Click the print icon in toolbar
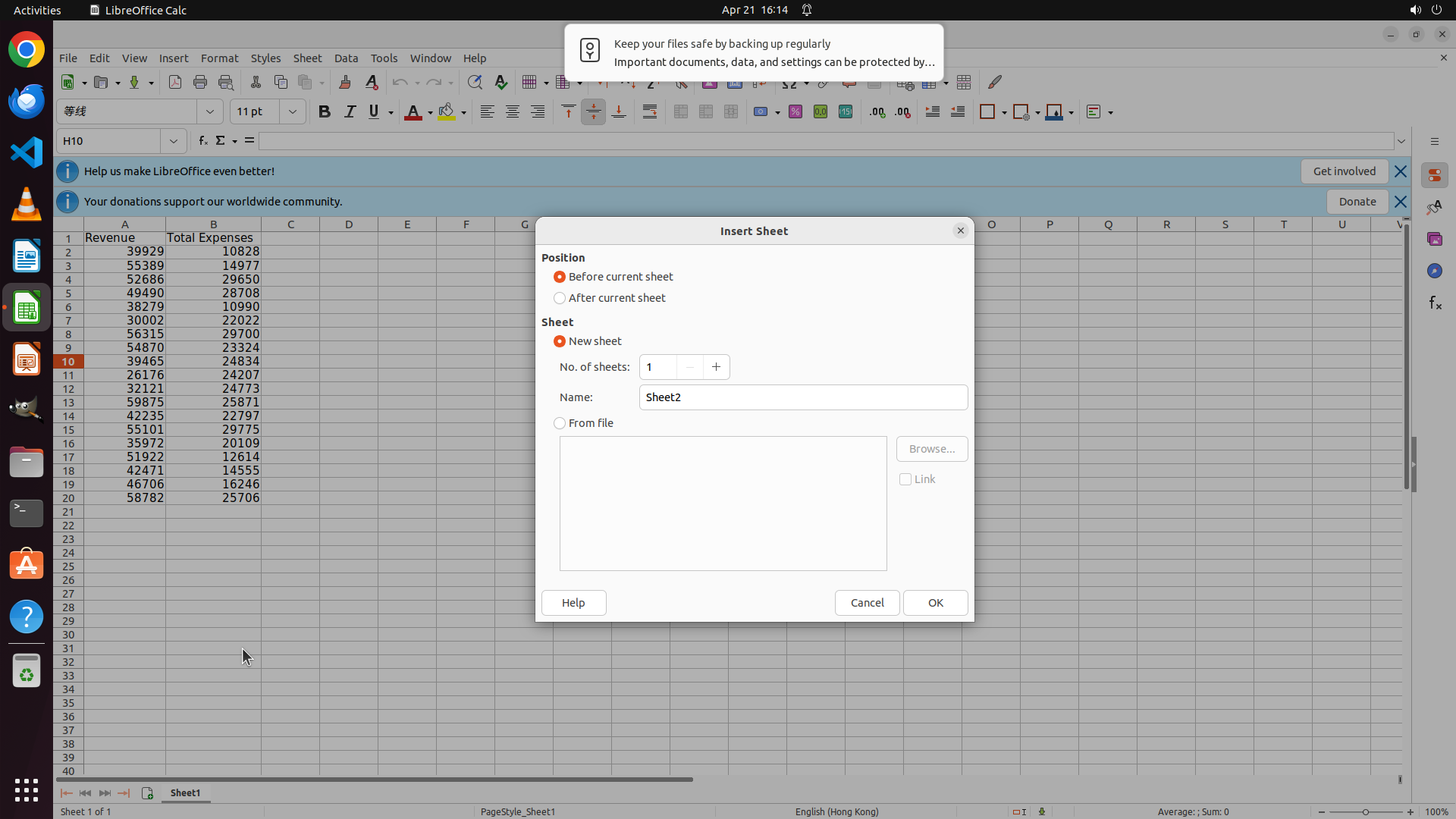The height and width of the screenshot is (819, 1456). click(200, 83)
